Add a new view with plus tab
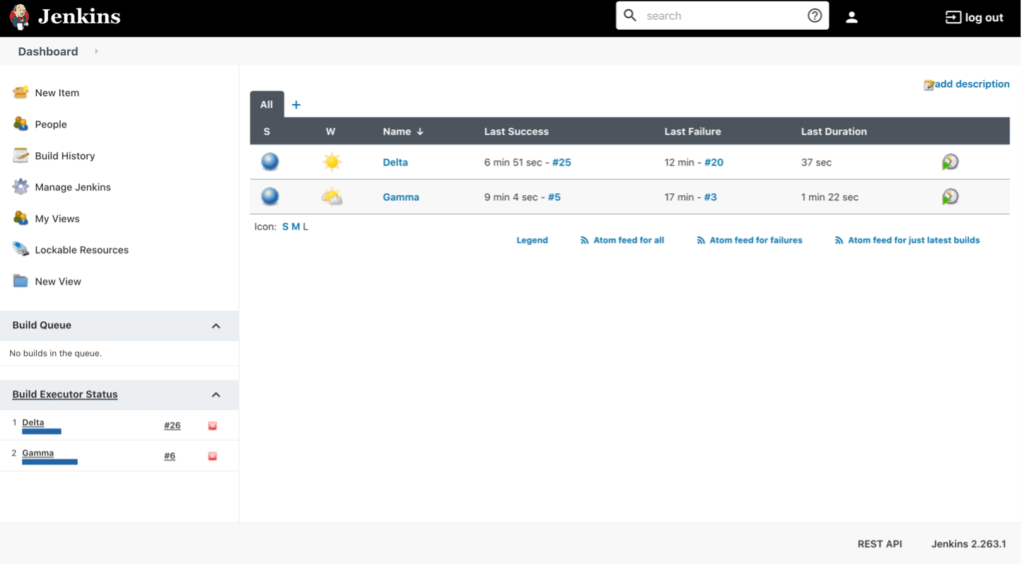 [296, 104]
